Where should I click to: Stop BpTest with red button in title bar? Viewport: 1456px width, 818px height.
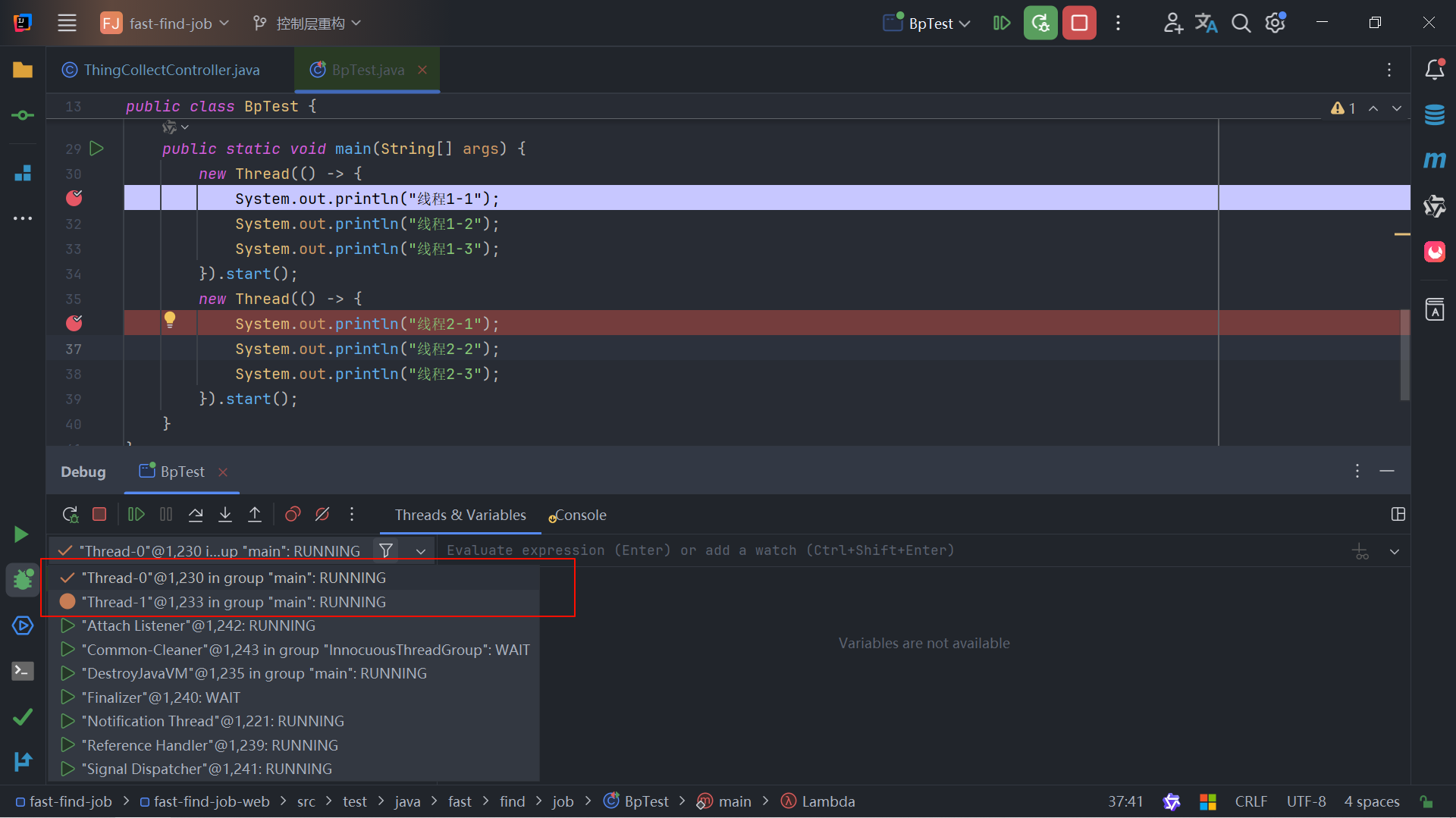[x=1079, y=23]
